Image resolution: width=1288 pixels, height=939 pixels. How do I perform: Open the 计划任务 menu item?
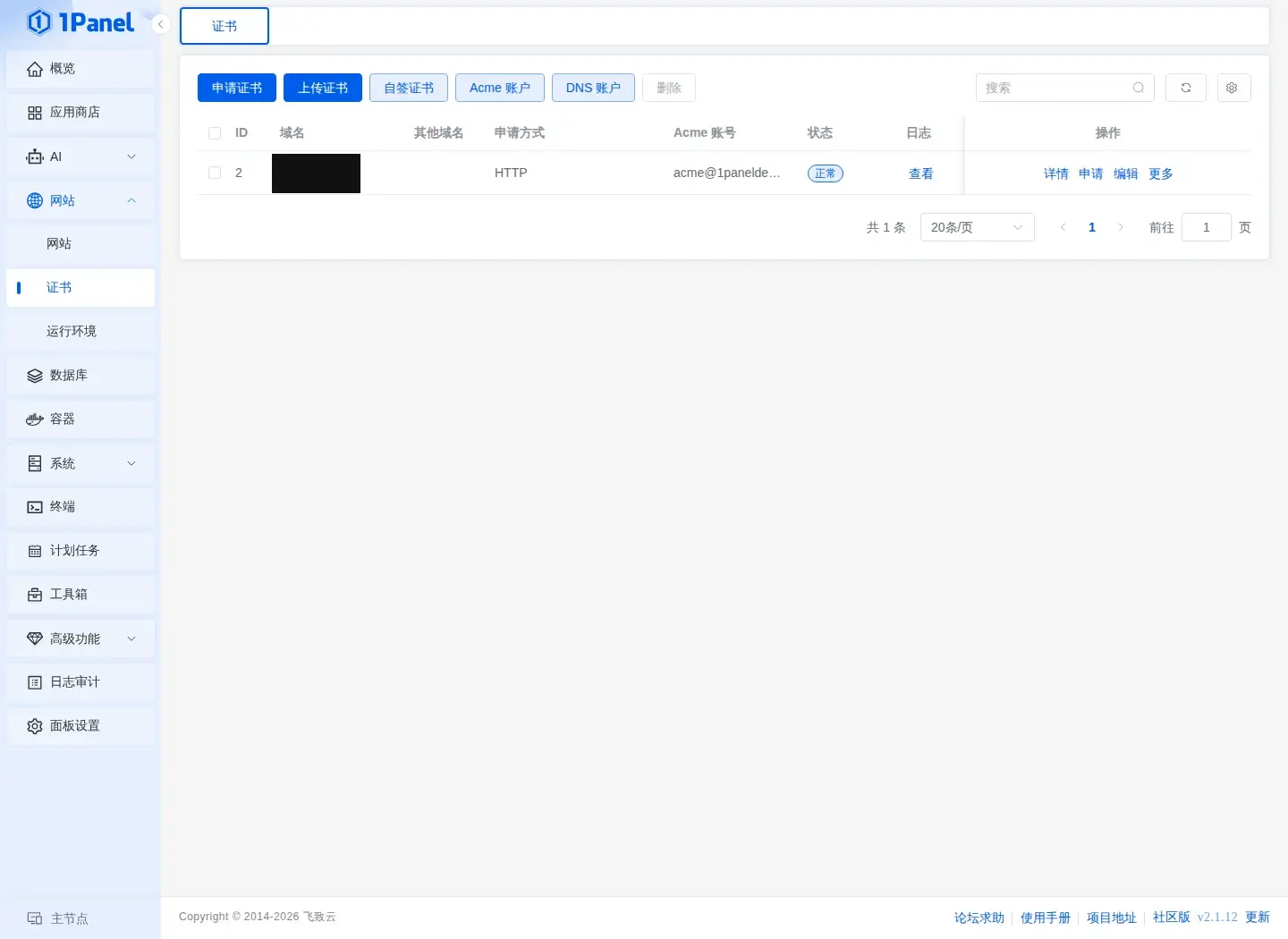click(80, 551)
